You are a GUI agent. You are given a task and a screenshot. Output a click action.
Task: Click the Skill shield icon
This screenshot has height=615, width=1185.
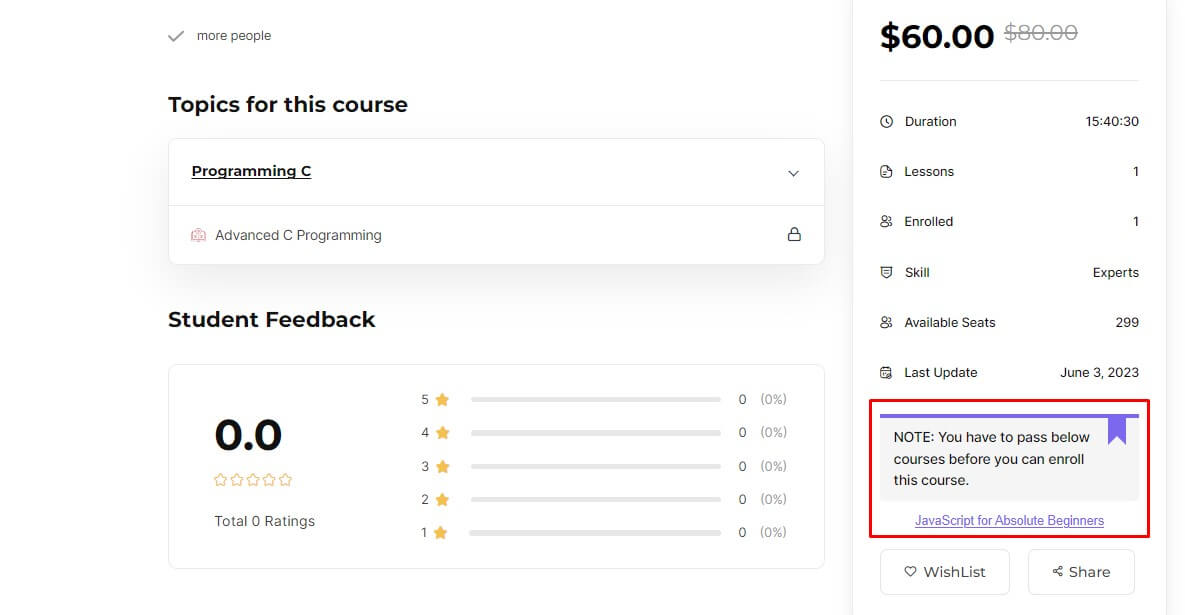pyautogui.click(x=886, y=272)
